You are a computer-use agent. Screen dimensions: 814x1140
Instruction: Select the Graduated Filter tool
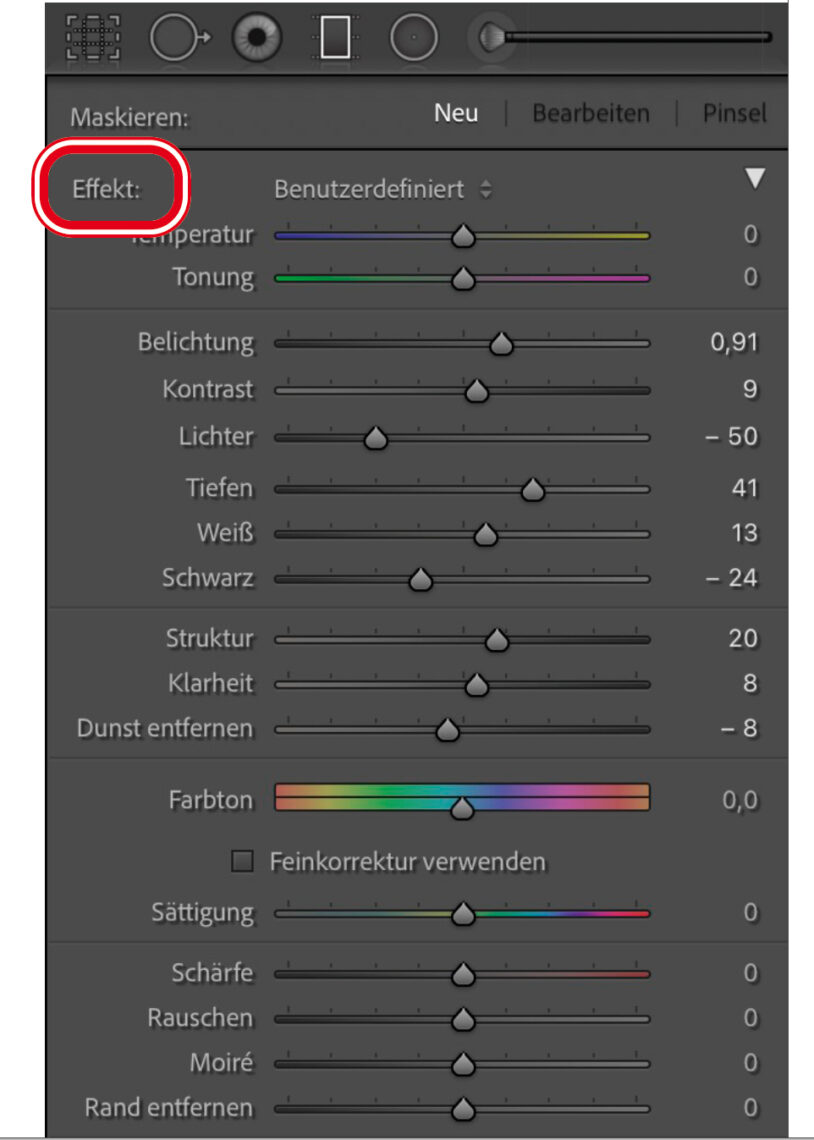[x=335, y=37]
